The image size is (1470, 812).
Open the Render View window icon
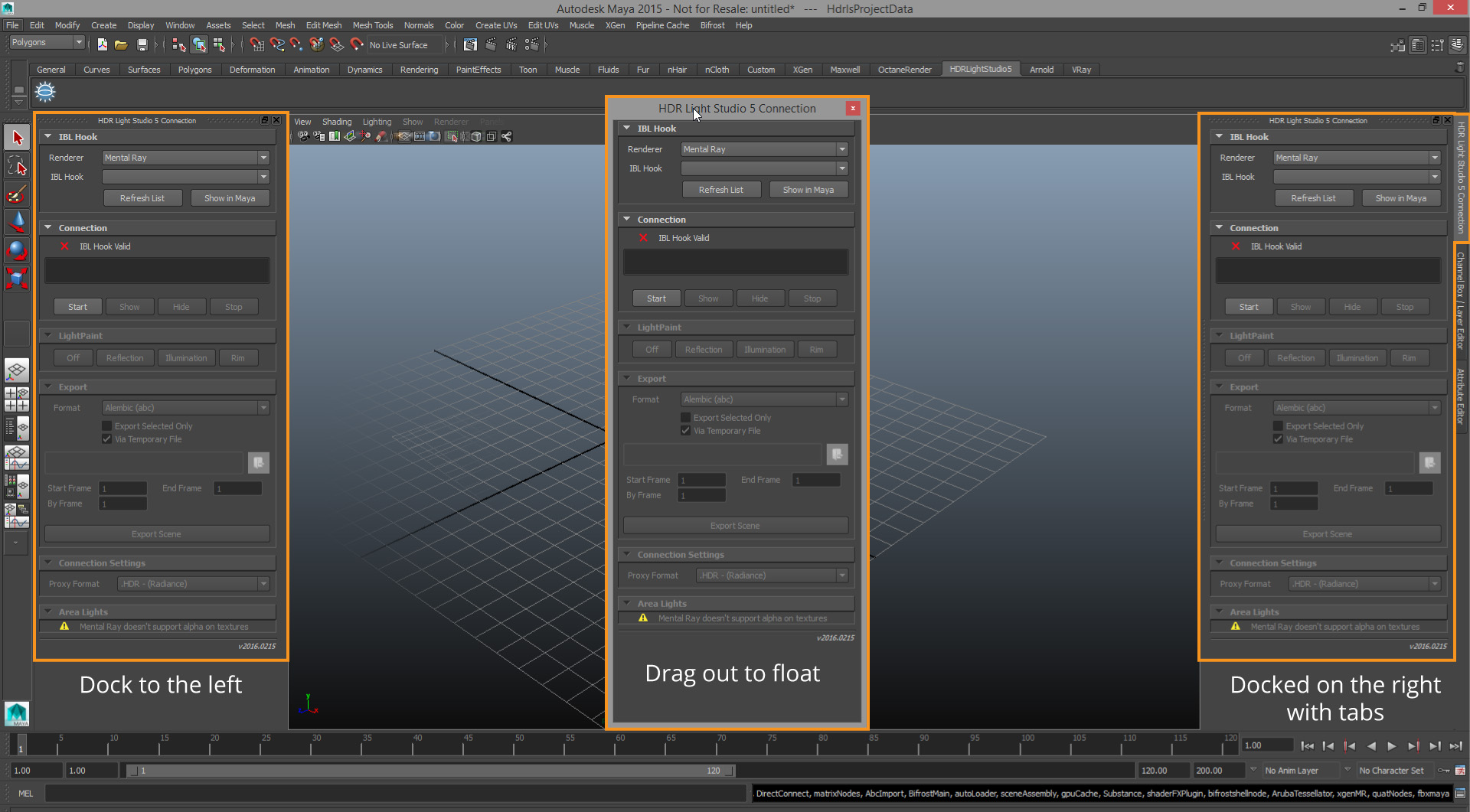click(470, 45)
